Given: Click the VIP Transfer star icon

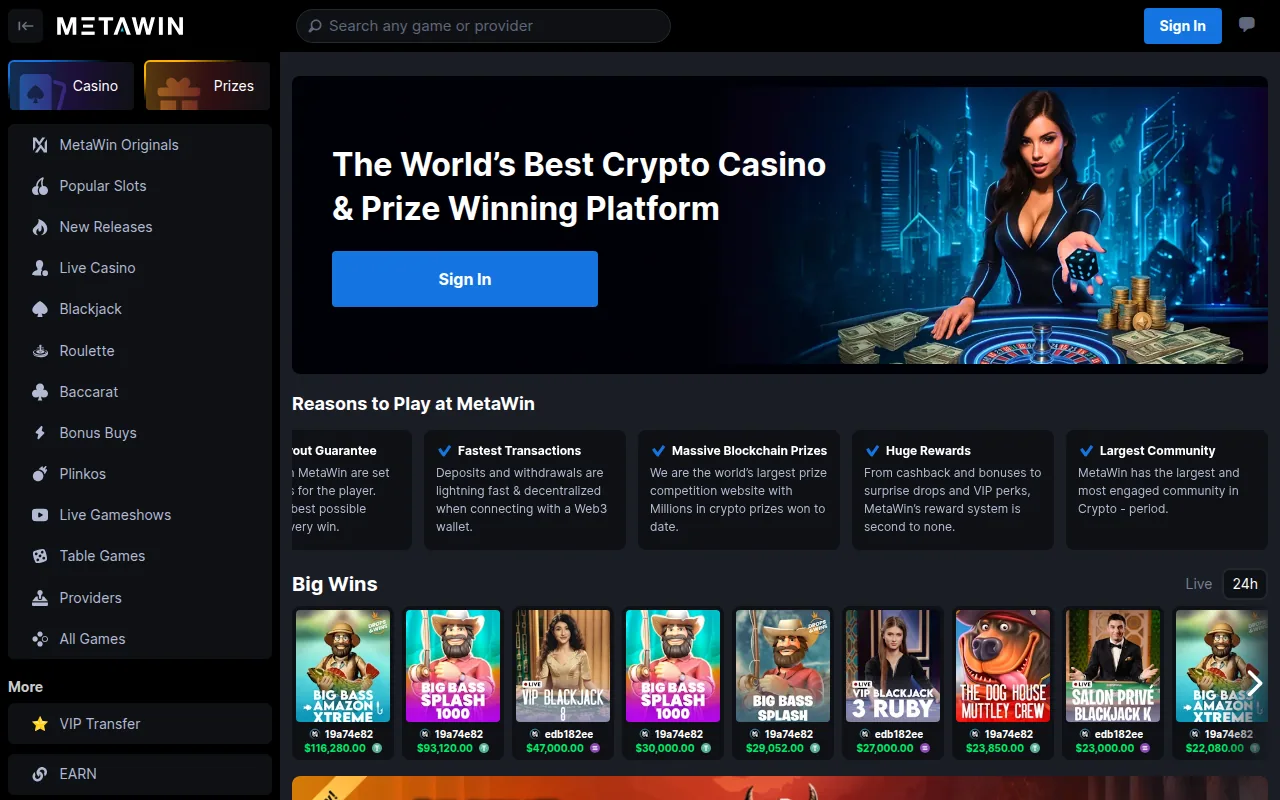Looking at the screenshot, I should [x=40, y=724].
